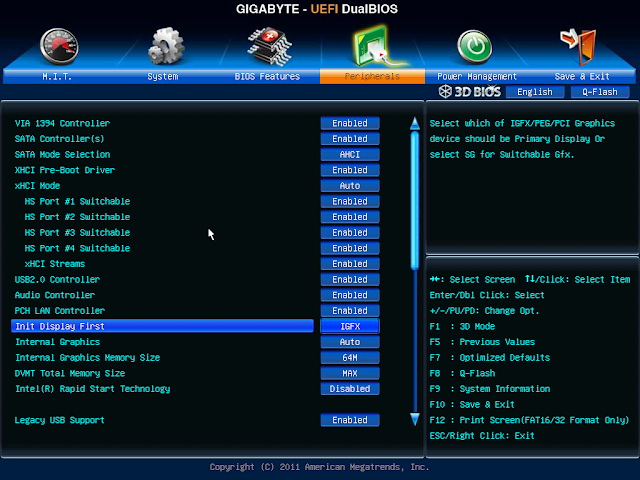Select the xHCI Mode label
This screenshot has height=480, width=640.
click(x=37, y=186)
